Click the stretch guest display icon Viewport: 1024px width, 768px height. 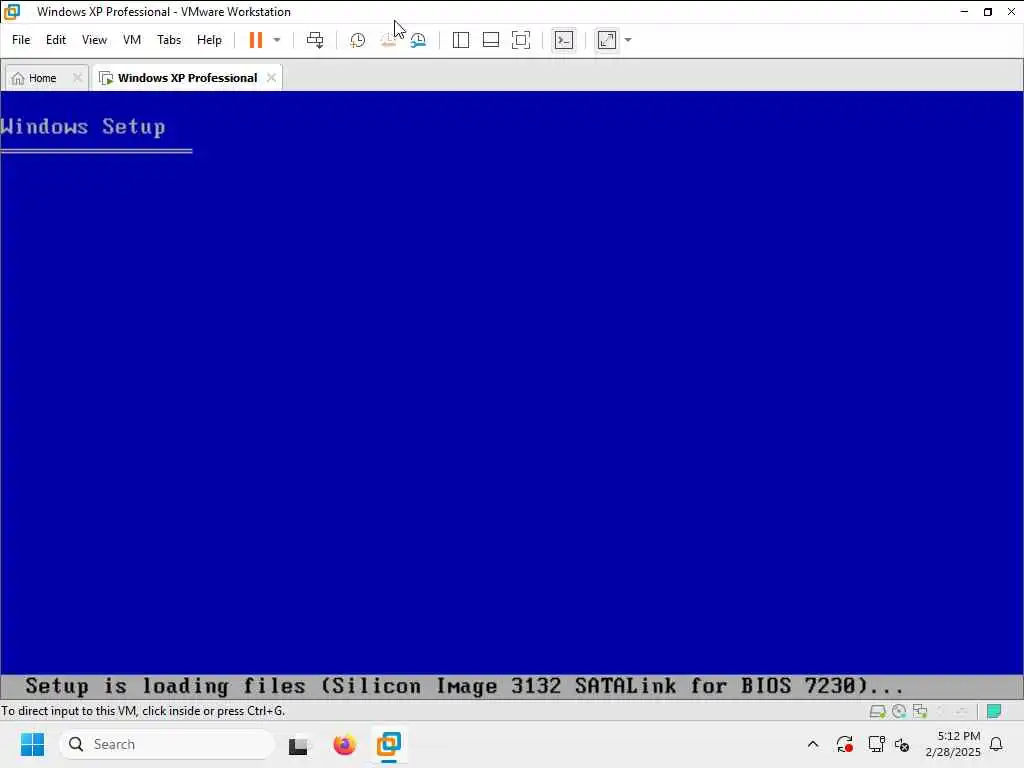[x=607, y=40]
